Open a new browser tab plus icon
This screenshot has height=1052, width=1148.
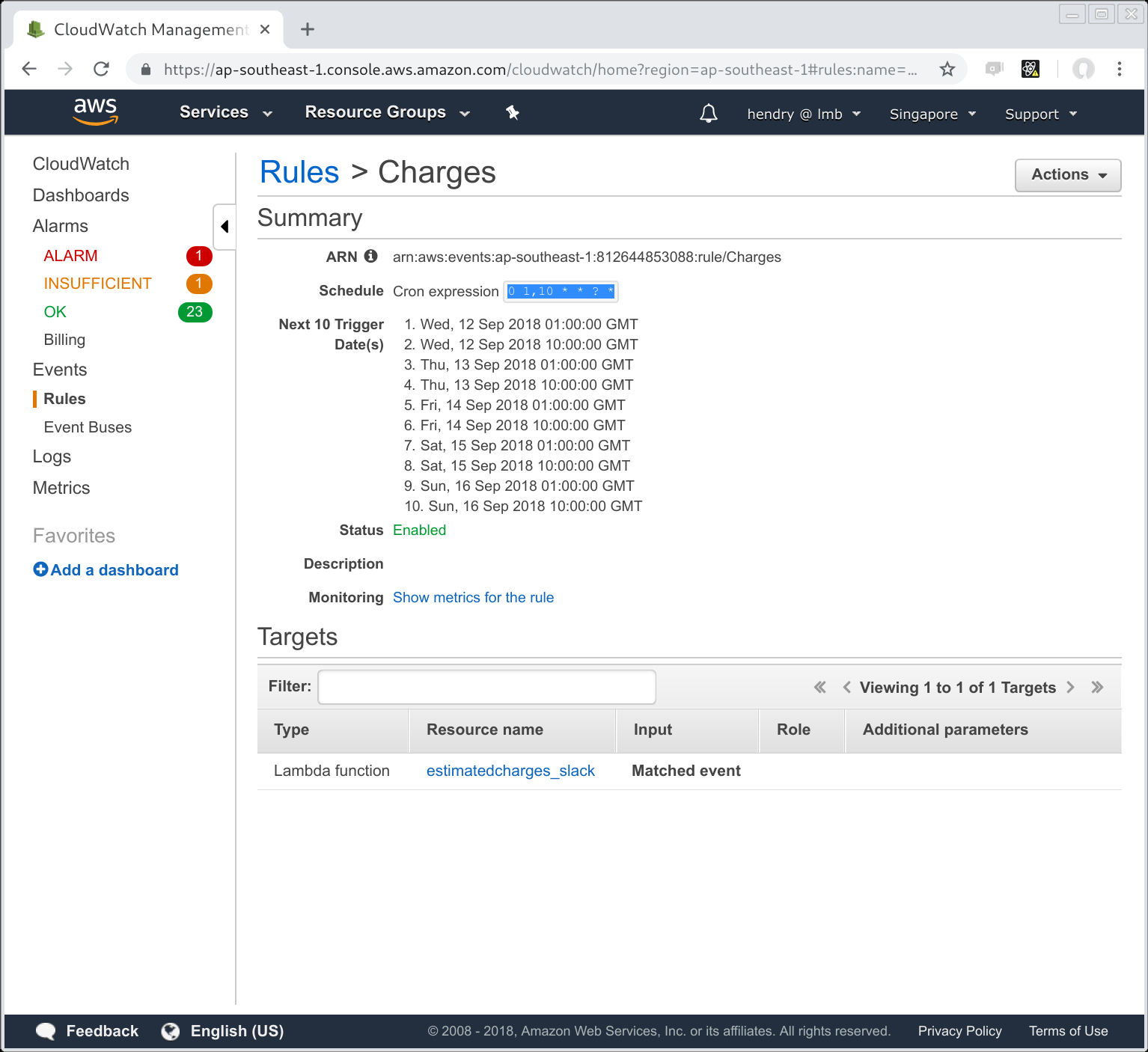coord(308,29)
